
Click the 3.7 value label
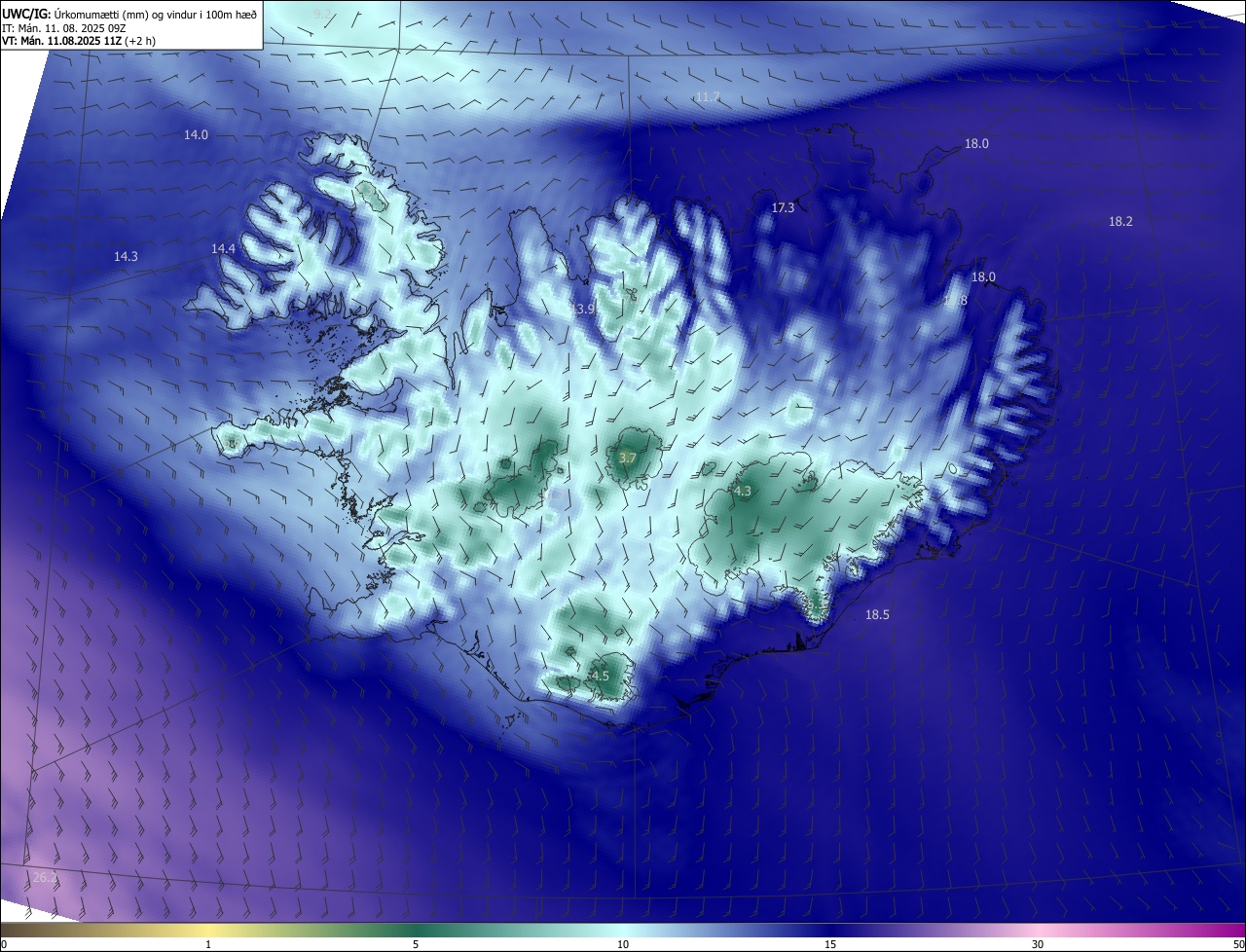628,458
